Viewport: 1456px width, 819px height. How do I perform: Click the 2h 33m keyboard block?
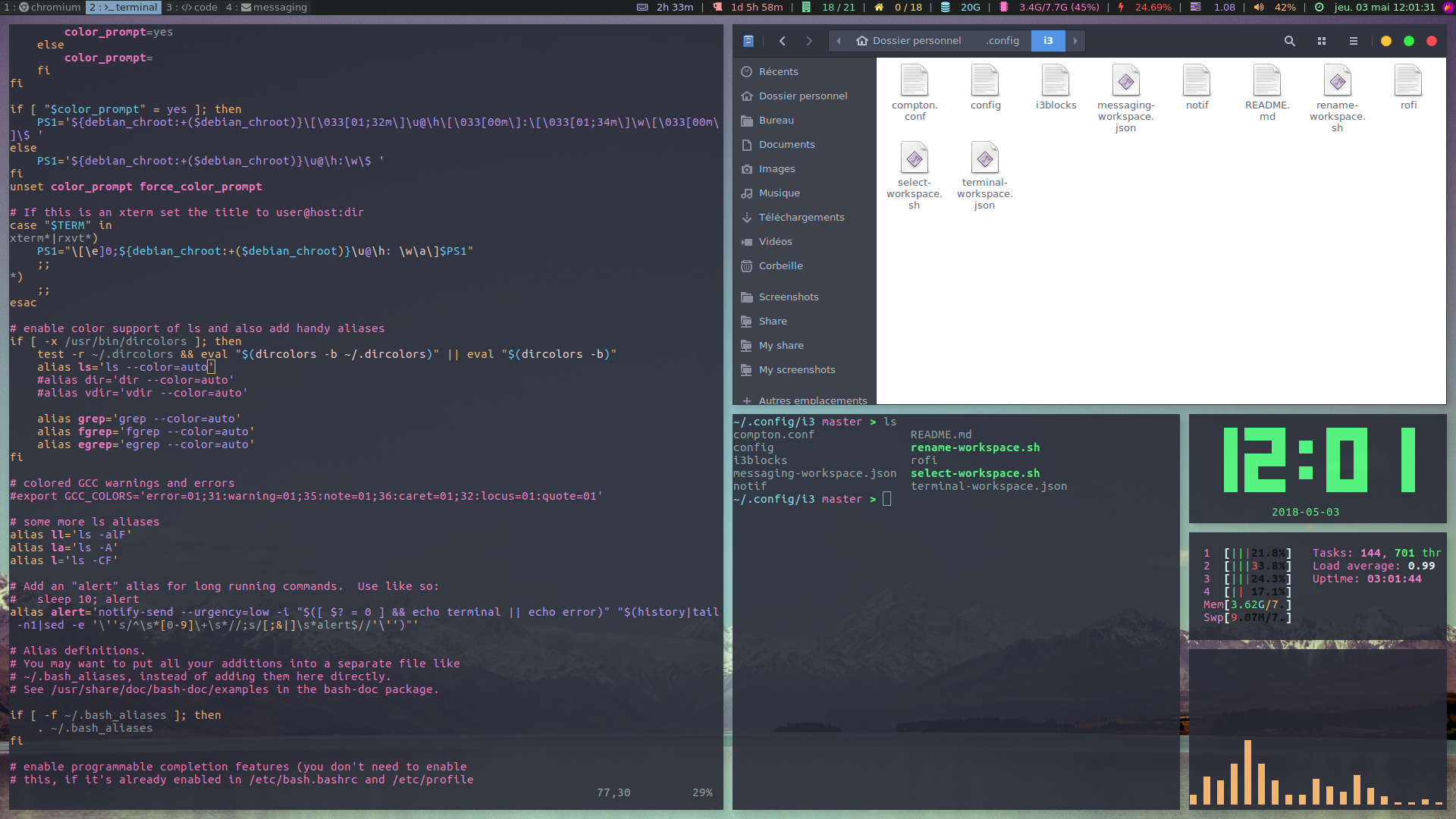(665, 7)
